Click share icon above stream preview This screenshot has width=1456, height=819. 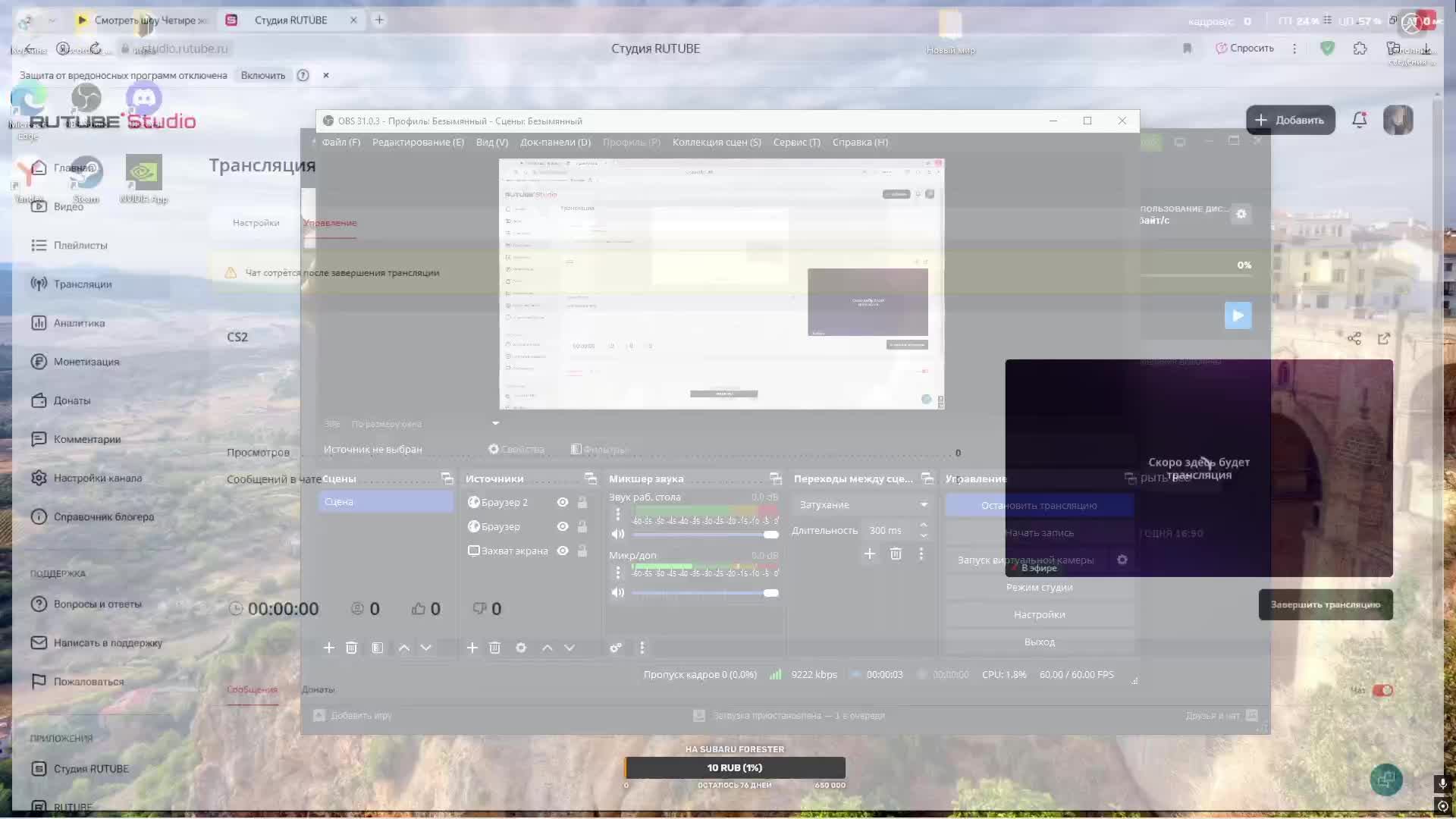tap(1354, 338)
